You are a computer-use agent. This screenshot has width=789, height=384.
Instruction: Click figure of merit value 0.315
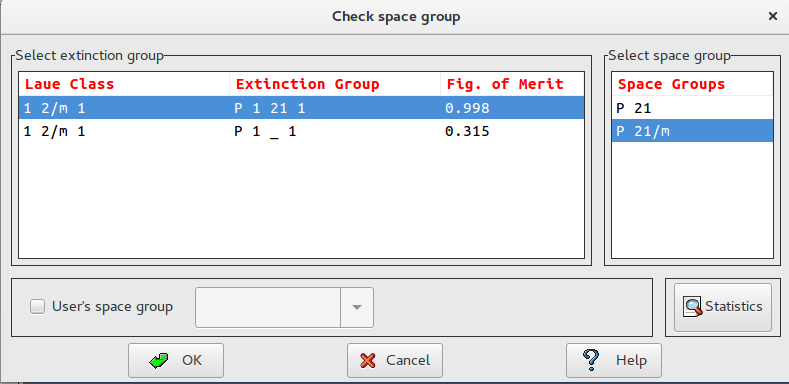467,132
